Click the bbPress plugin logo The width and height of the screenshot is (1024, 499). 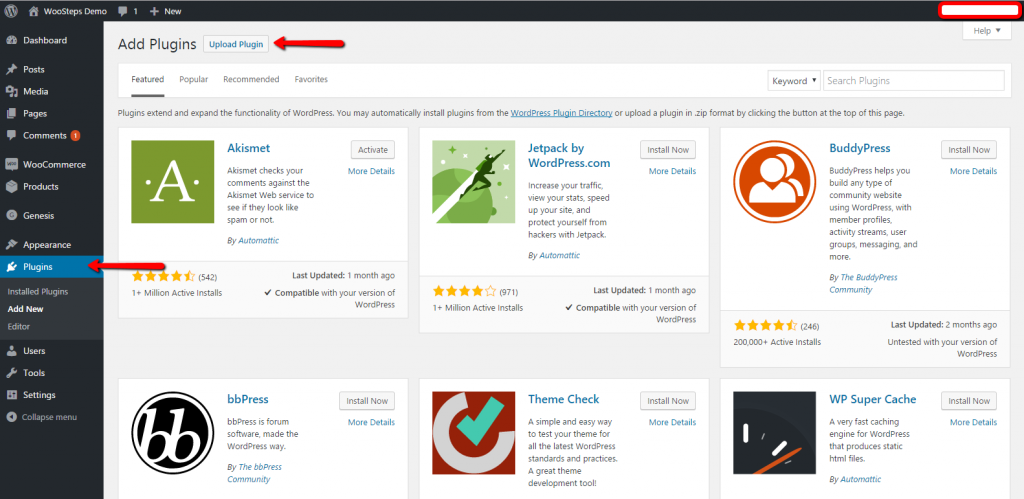pos(172,432)
